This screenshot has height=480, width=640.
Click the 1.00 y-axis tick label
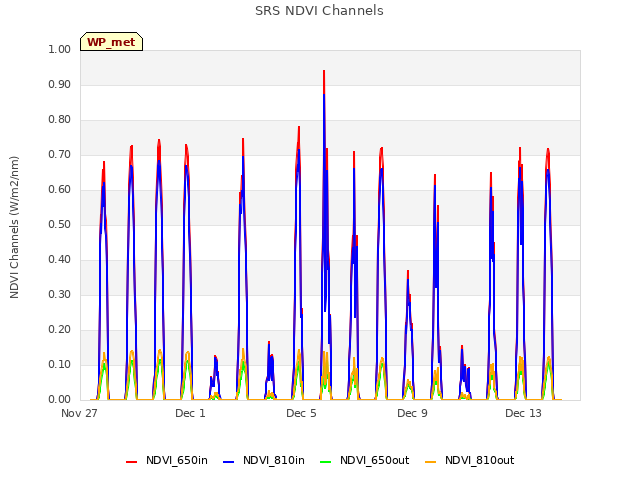(60, 49)
